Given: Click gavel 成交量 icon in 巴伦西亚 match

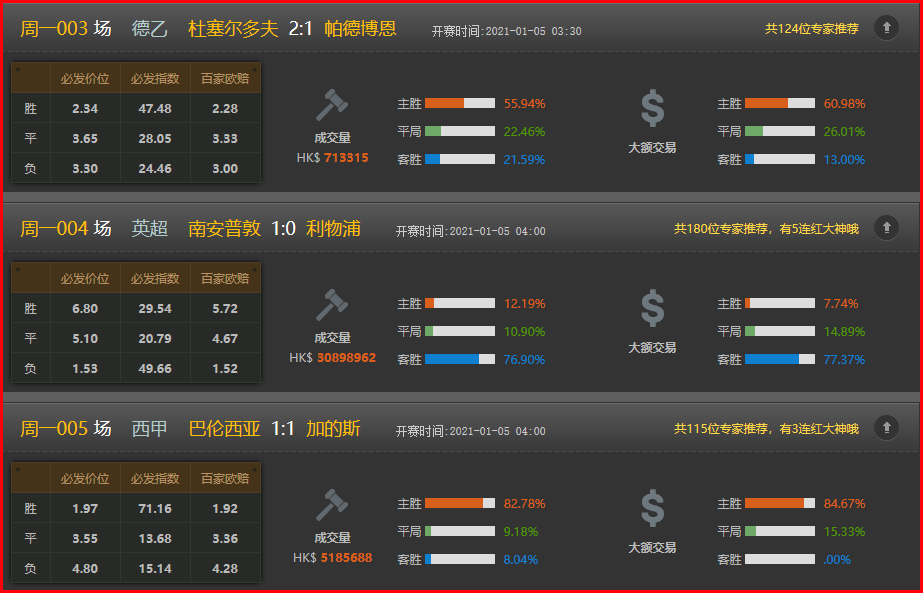Looking at the screenshot, I should (332, 506).
